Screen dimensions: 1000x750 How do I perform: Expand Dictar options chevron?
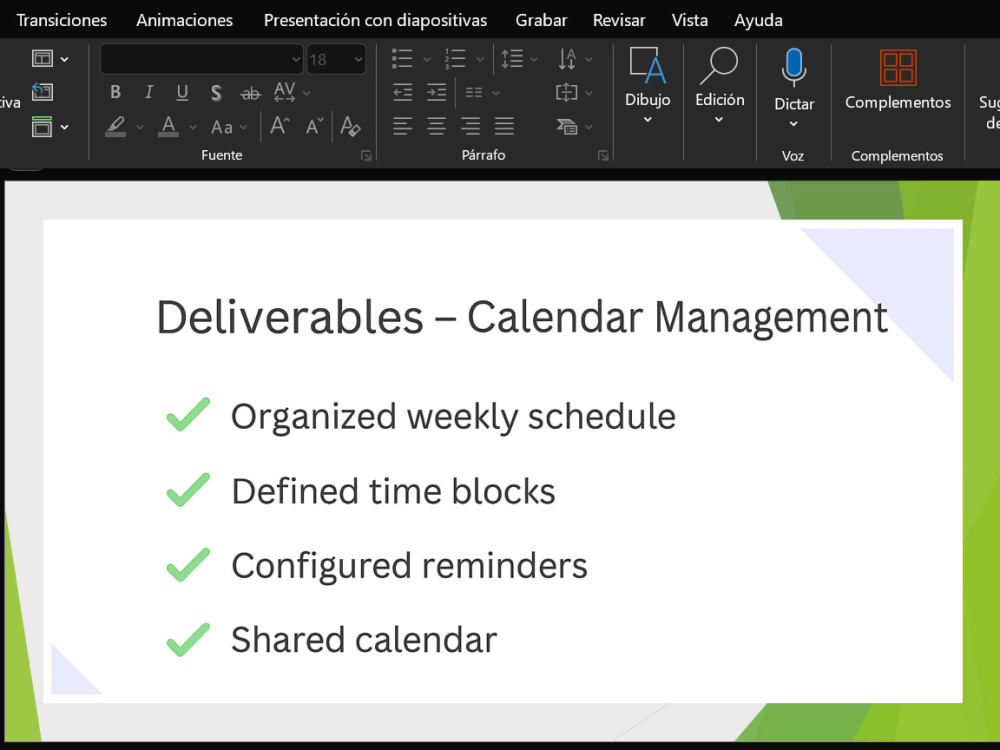(793, 124)
